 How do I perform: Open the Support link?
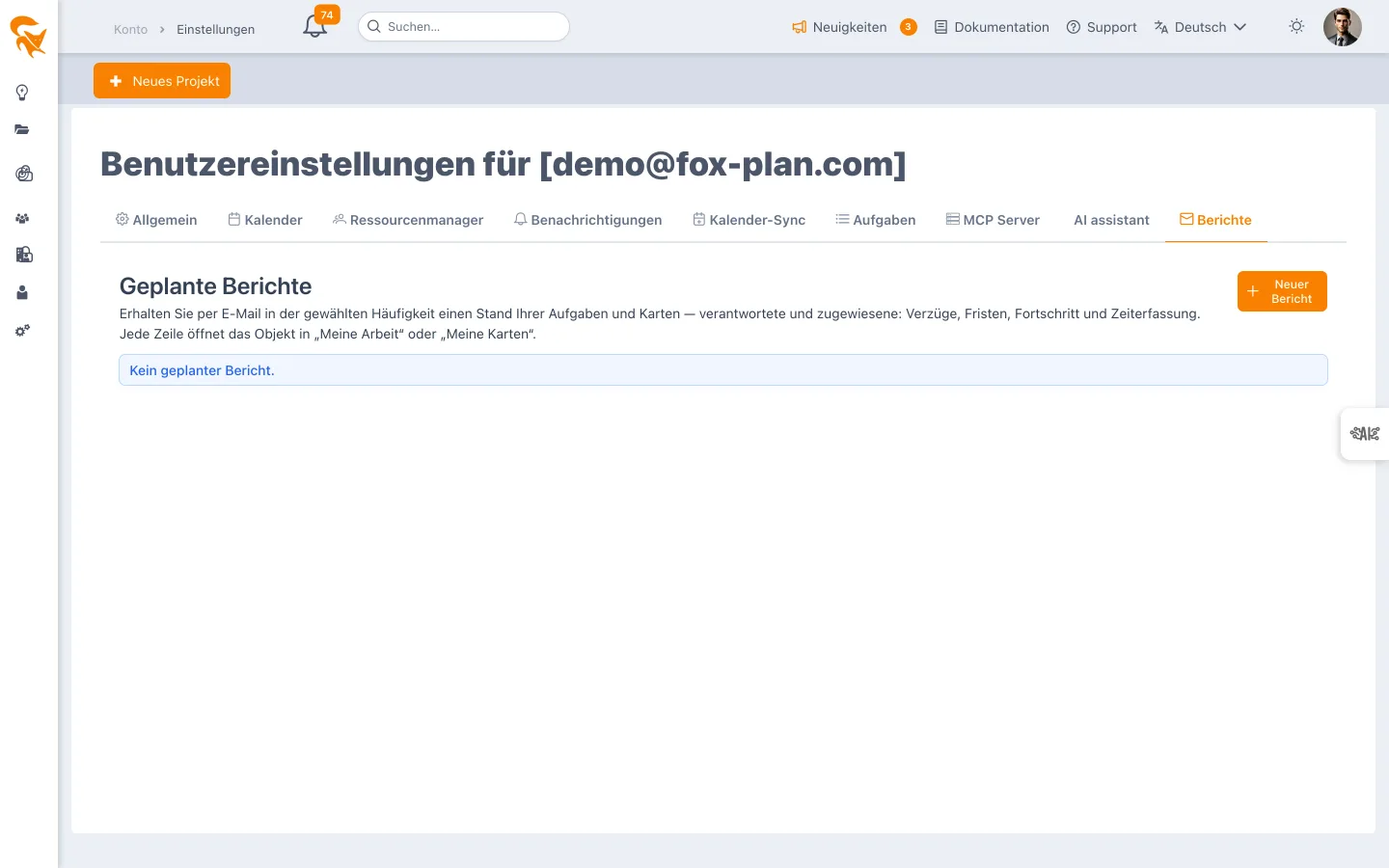[1102, 27]
